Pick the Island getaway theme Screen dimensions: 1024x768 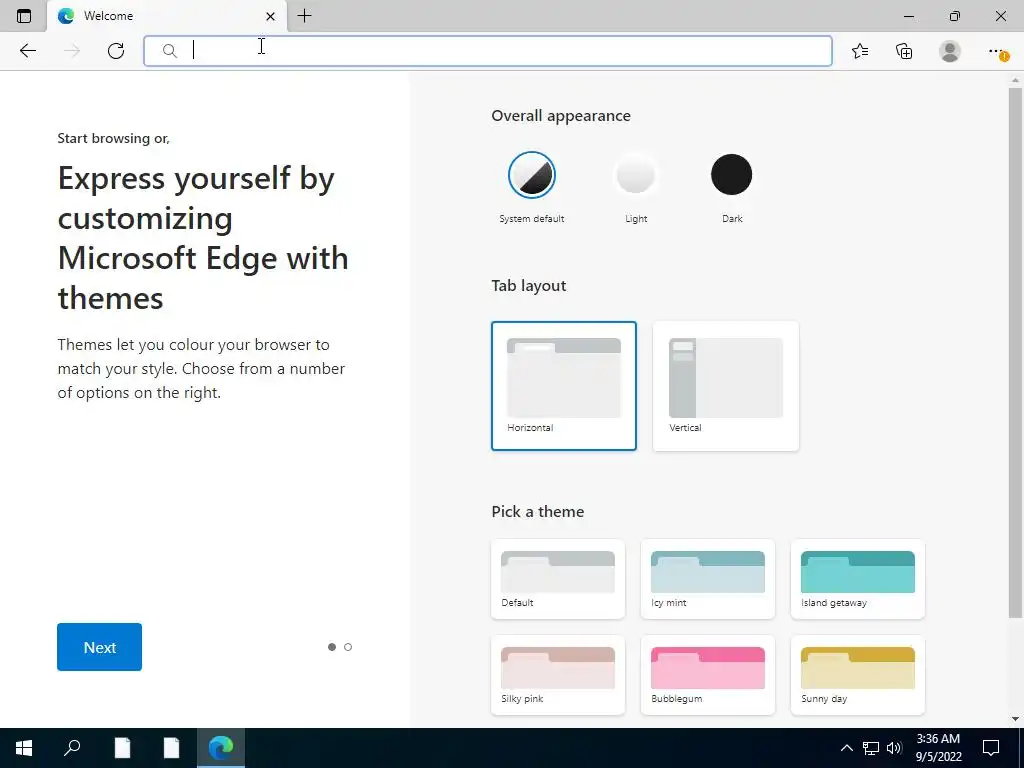pos(857,579)
